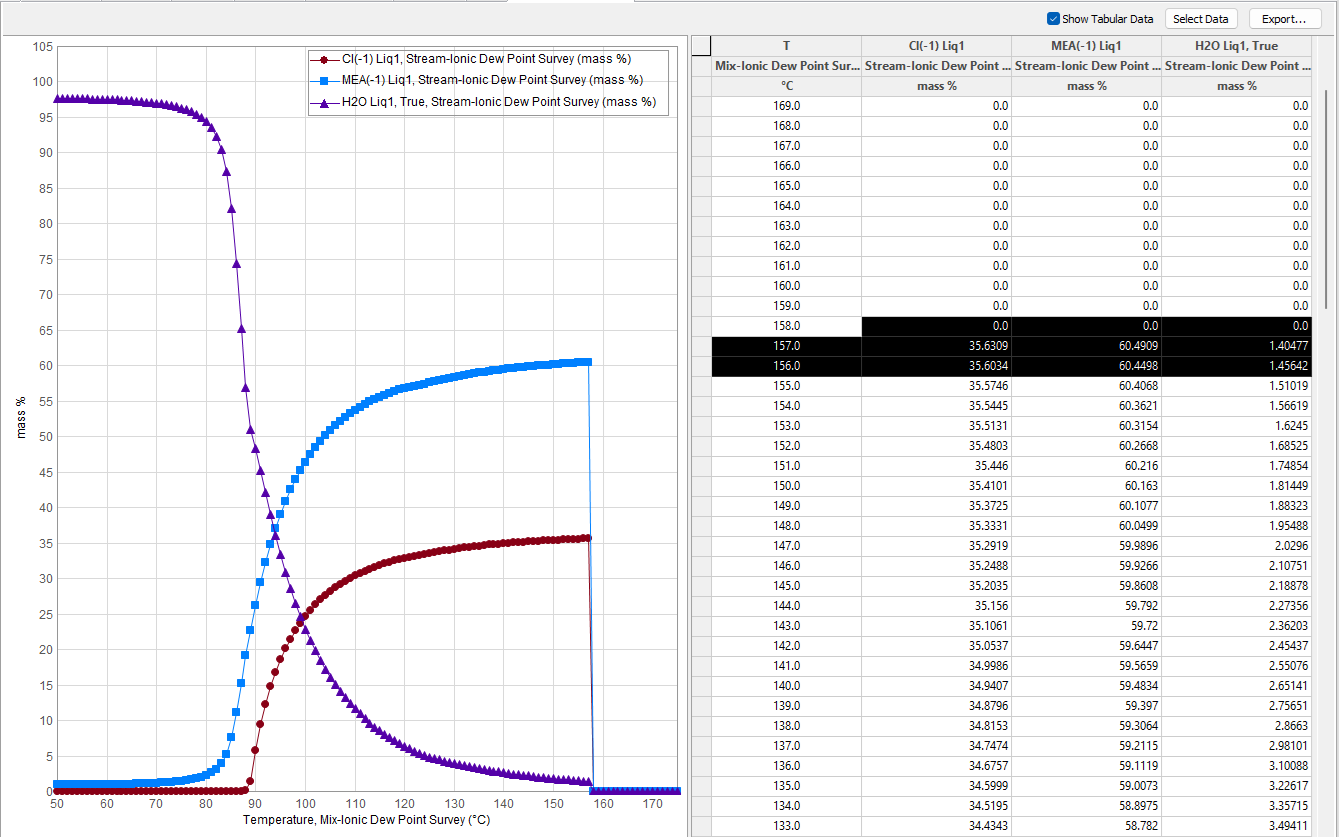Click the table's top-left select-all corner cell

tap(701, 46)
